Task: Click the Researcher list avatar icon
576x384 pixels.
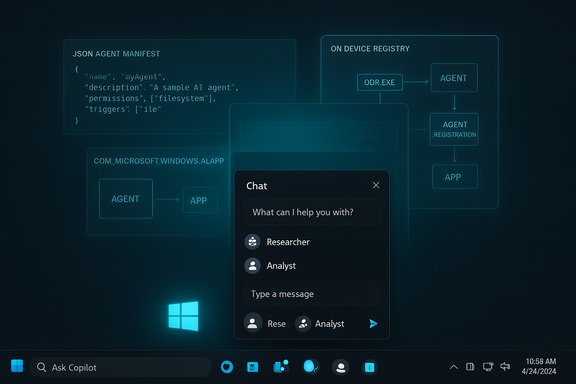Action: pyautogui.click(x=252, y=242)
